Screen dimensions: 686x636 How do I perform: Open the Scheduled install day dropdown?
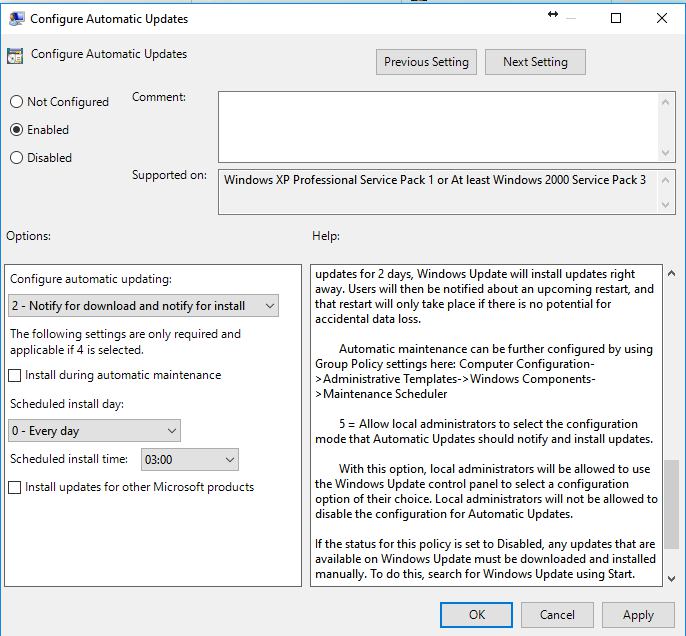pos(94,431)
